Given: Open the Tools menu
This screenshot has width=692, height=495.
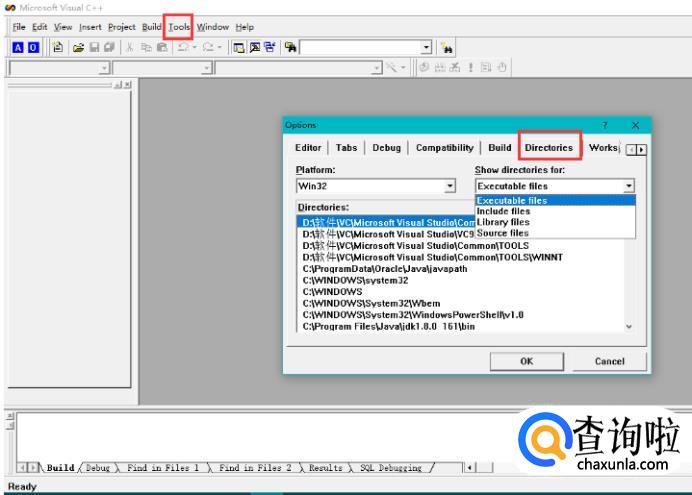Looking at the screenshot, I should [x=179, y=27].
